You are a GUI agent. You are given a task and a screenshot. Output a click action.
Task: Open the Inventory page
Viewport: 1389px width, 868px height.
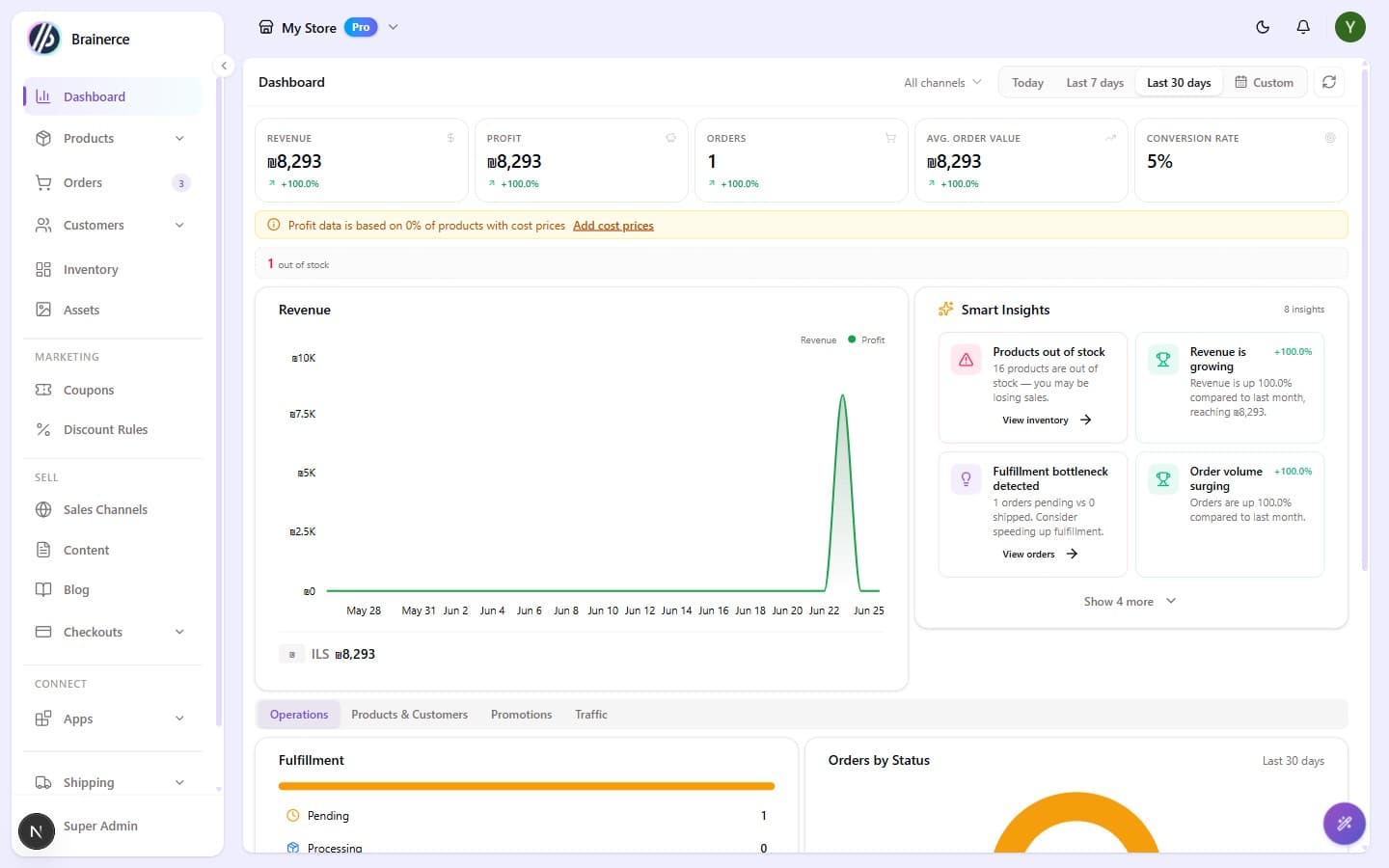pos(112,269)
